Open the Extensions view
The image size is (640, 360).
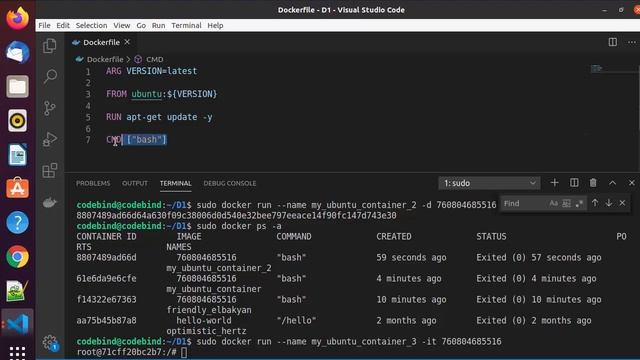click(x=50, y=171)
